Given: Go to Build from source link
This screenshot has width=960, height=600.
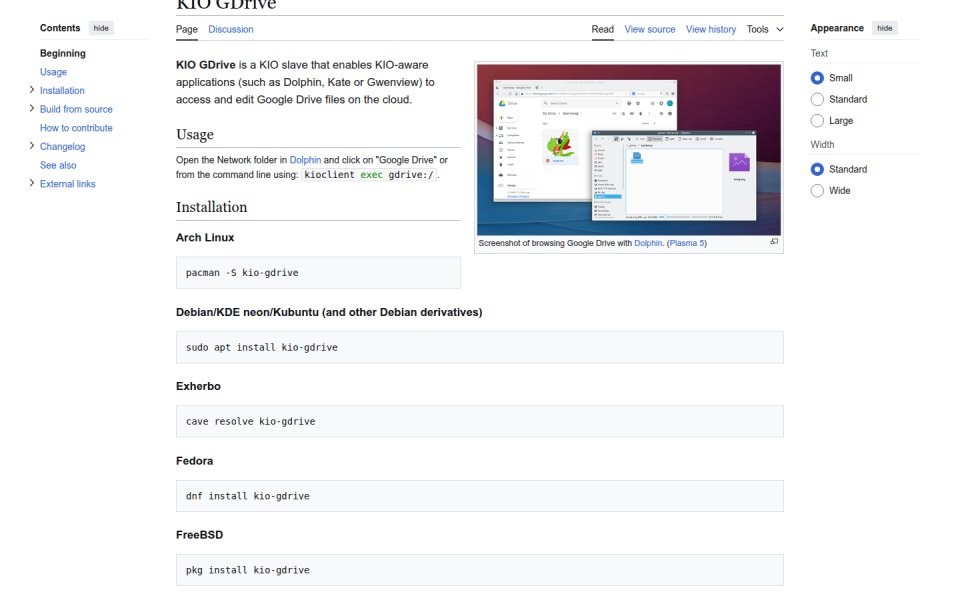Looking at the screenshot, I should (x=76, y=109).
